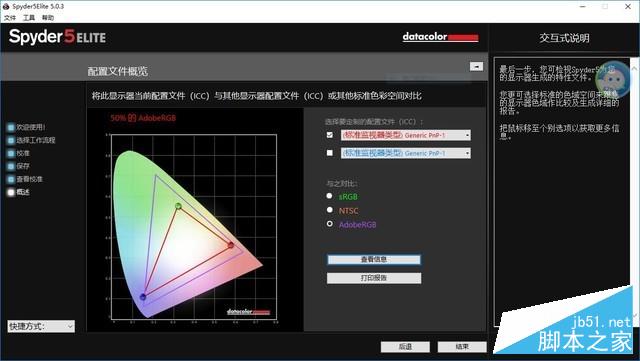Viewport: 640px width, 361px height.
Task: Click the blue primary point on gamut chart
Action: [143, 297]
